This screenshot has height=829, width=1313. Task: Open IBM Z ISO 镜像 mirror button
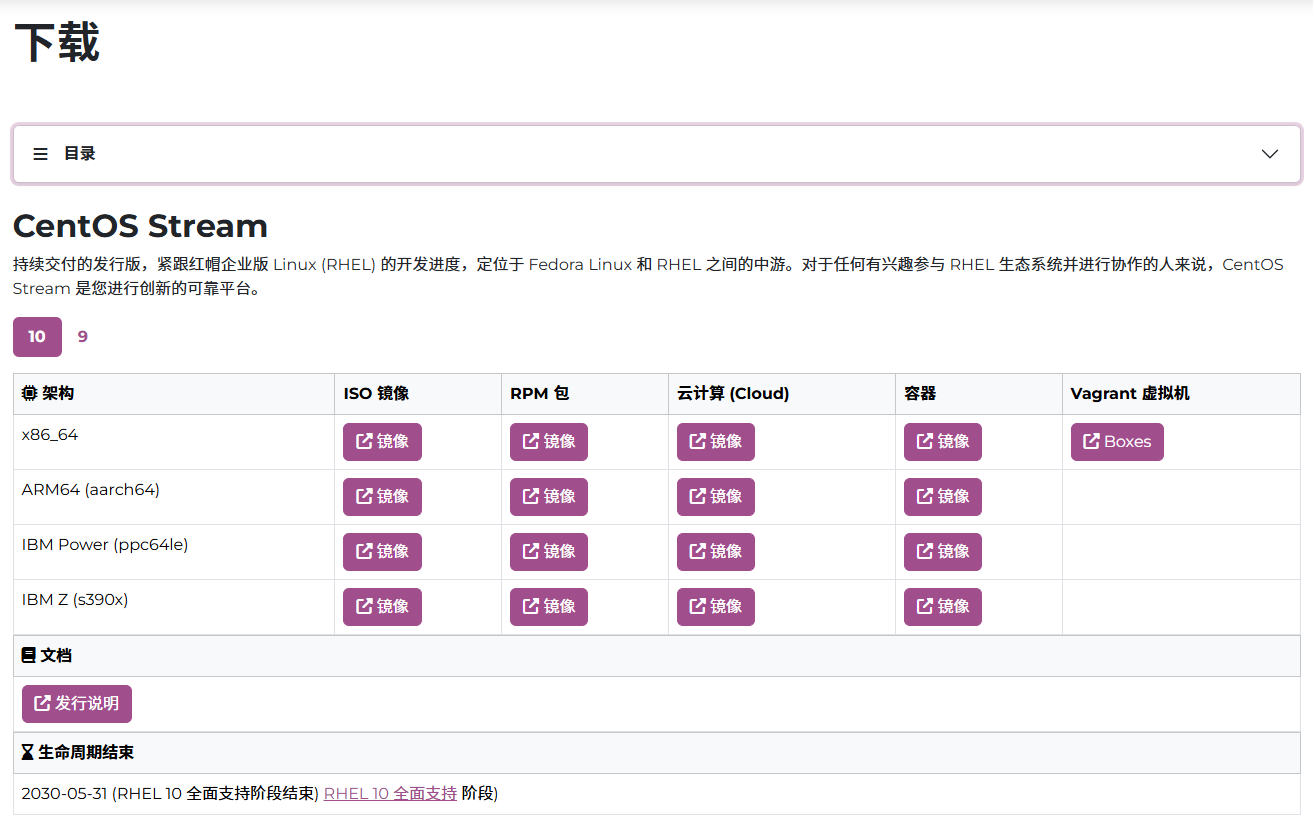[382, 607]
